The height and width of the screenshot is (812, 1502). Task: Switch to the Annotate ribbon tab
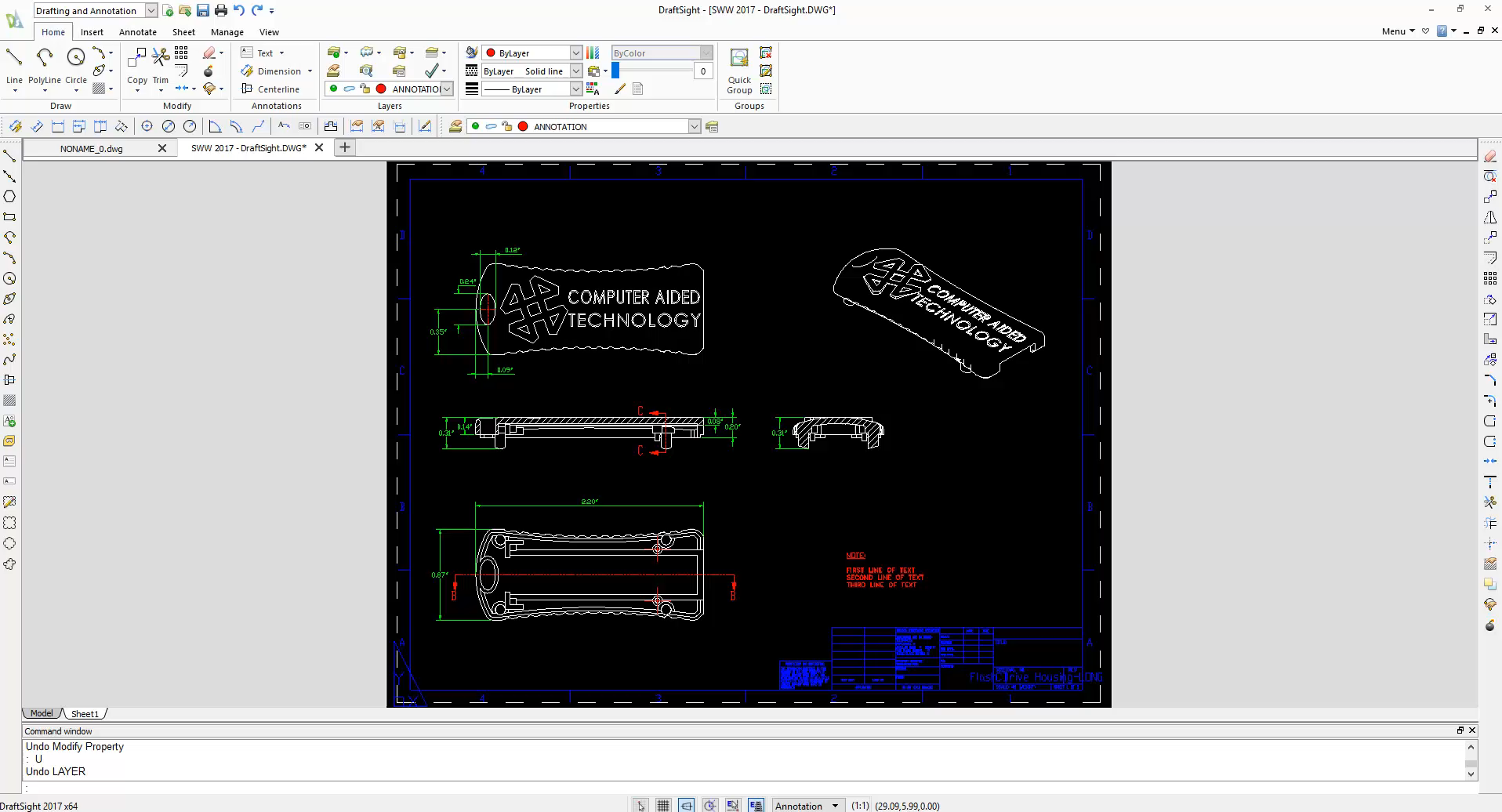tap(138, 32)
